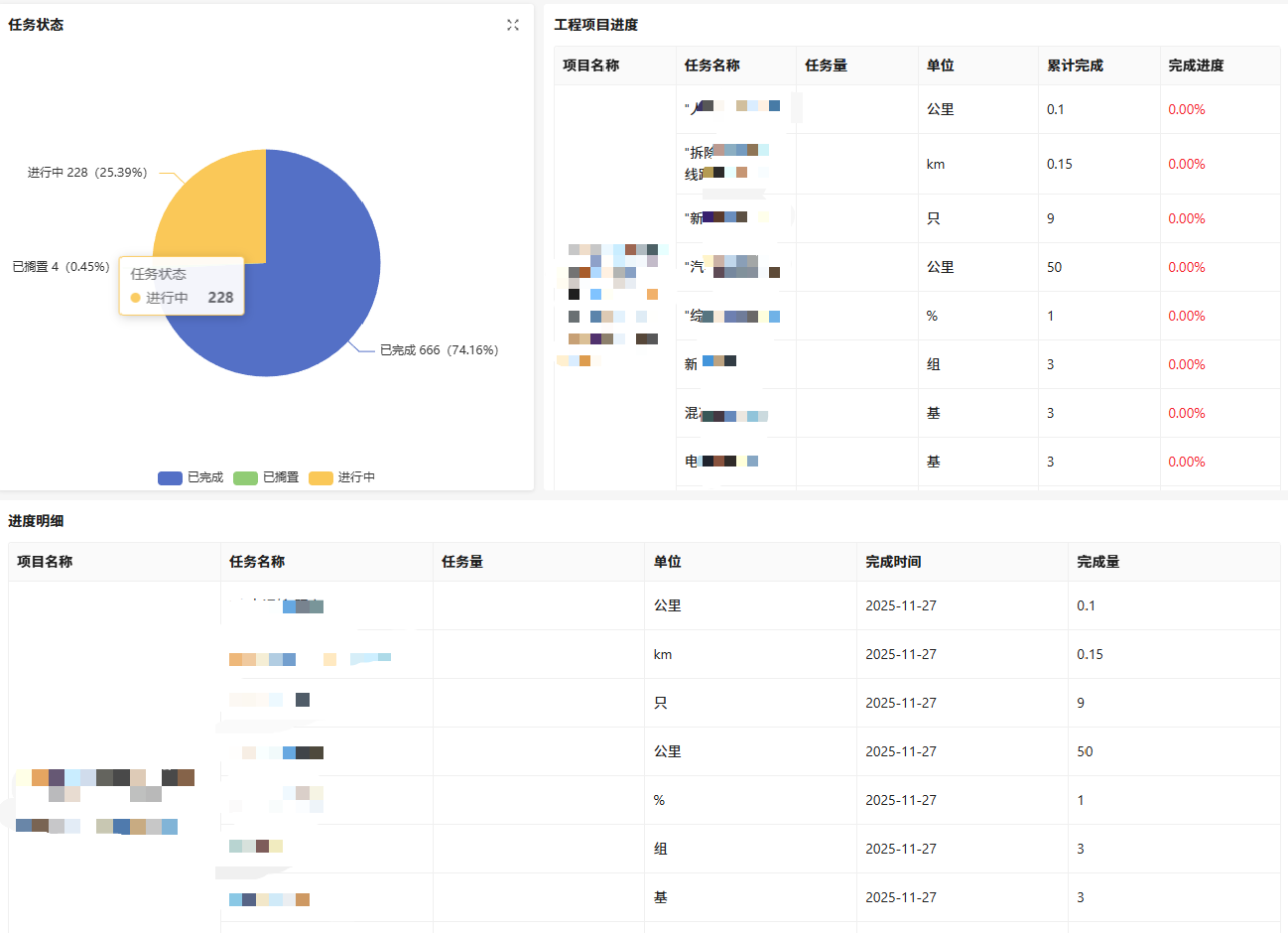Click 0.00% progress in the % unit row
The height and width of the screenshot is (933, 1288).
(1187, 317)
